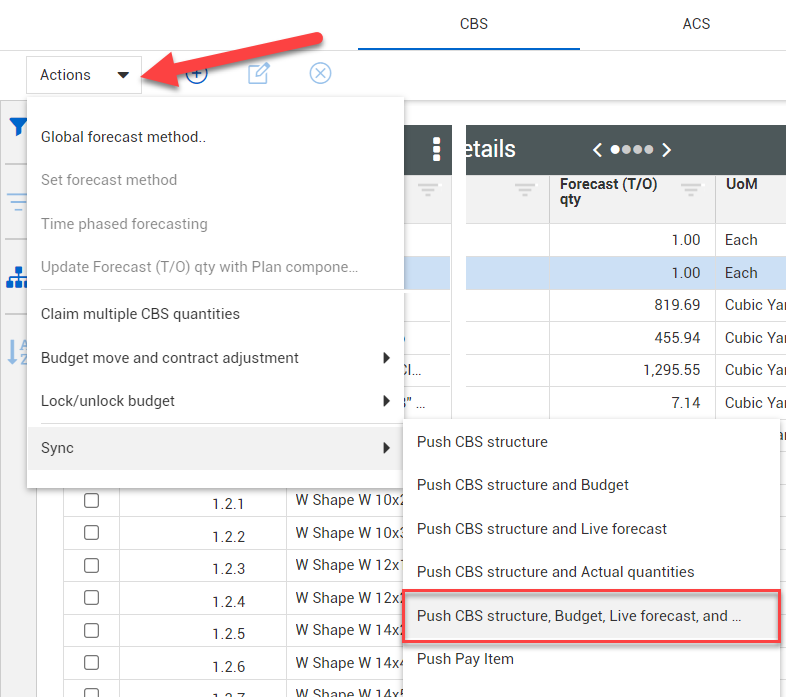Open the Actions dropdown

click(84, 75)
